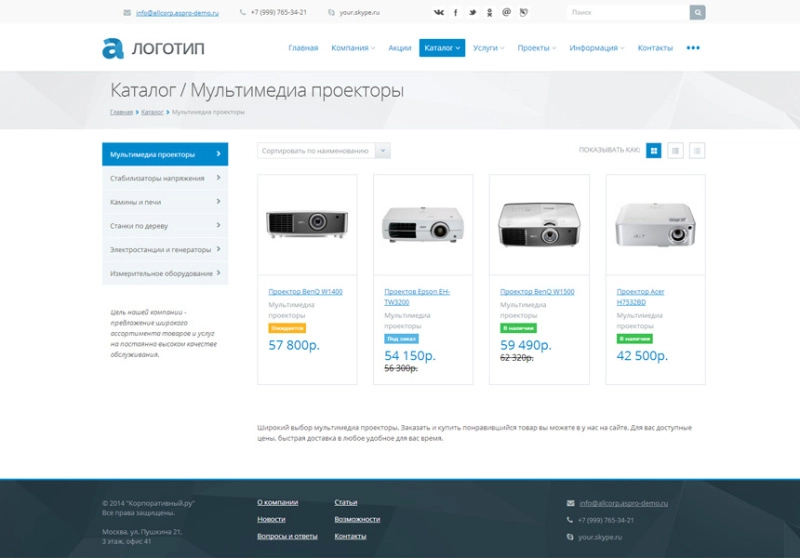This screenshot has width=800, height=558.
Task: Switch to compact table view
Action: (697, 151)
